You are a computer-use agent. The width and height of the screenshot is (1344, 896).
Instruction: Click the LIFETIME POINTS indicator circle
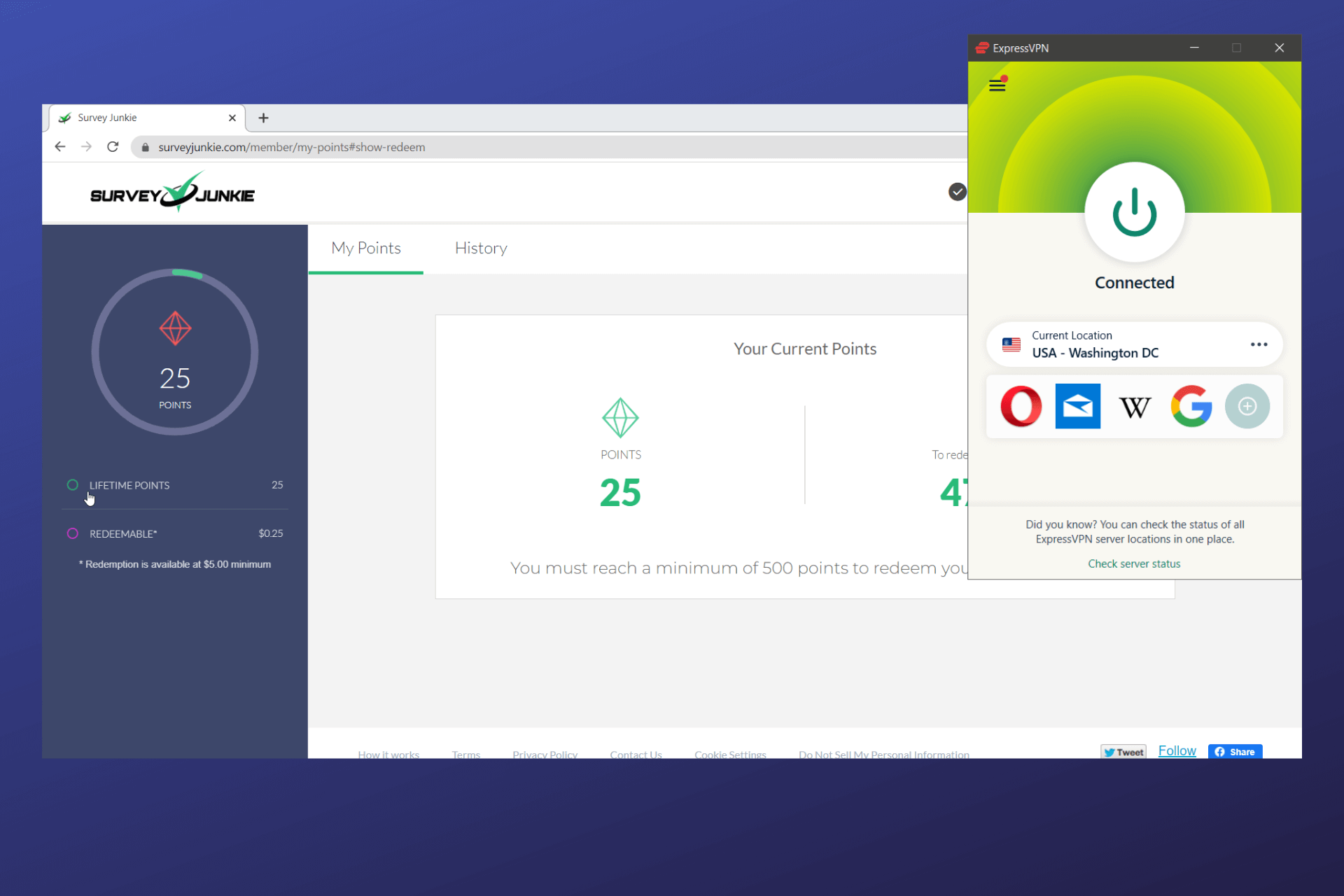[72, 484]
